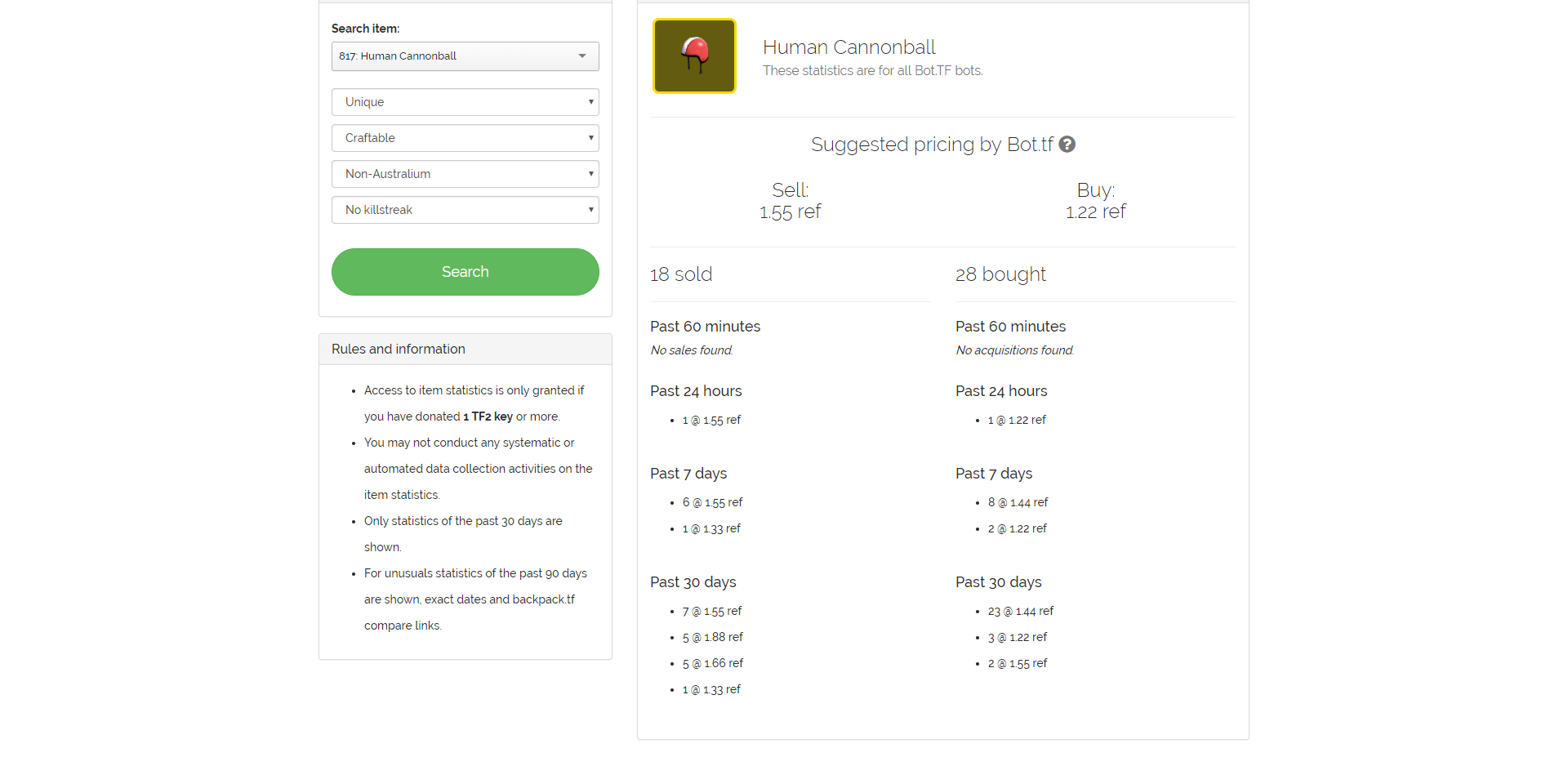The height and width of the screenshot is (766, 1568).
Task: Click the Human Cannonball item image
Action: pyautogui.click(x=694, y=56)
